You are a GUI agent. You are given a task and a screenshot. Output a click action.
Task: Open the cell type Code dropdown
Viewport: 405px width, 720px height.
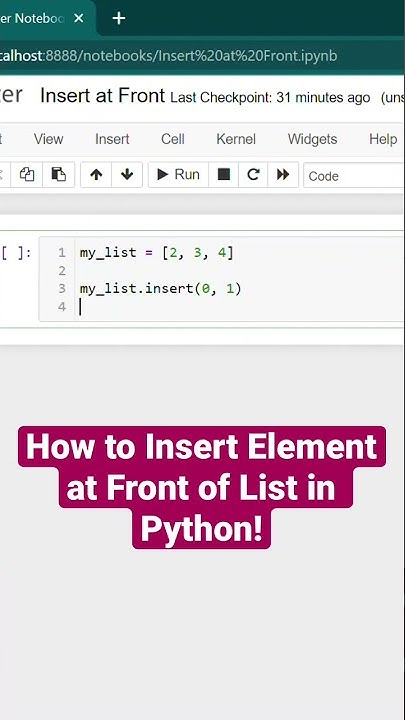click(x=354, y=175)
